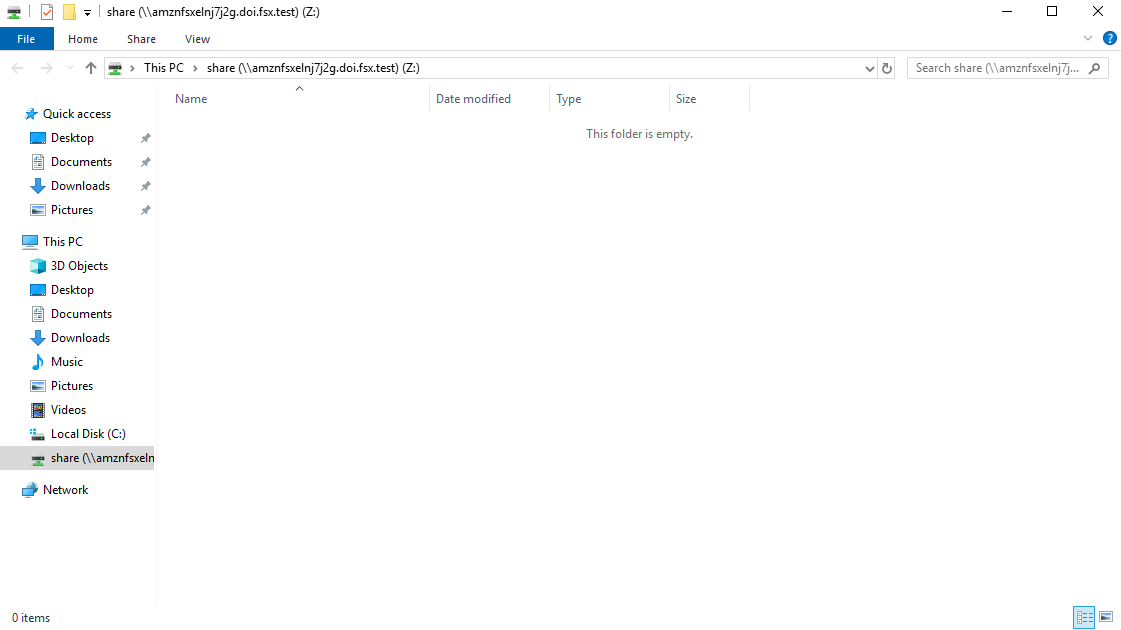Click the pin icon next to Desktop
This screenshot has height=630, width=1121.
pyautogui.click(x=145, y=138)
